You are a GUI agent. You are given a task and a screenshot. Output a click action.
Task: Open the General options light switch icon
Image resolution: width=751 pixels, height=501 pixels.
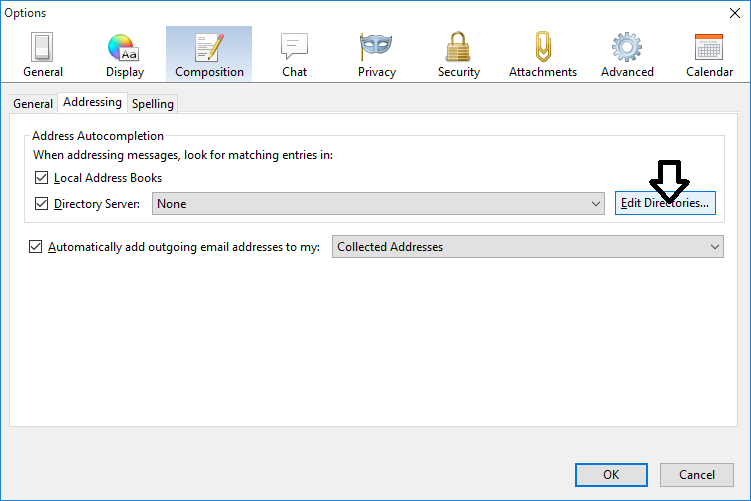coord(42,48)
